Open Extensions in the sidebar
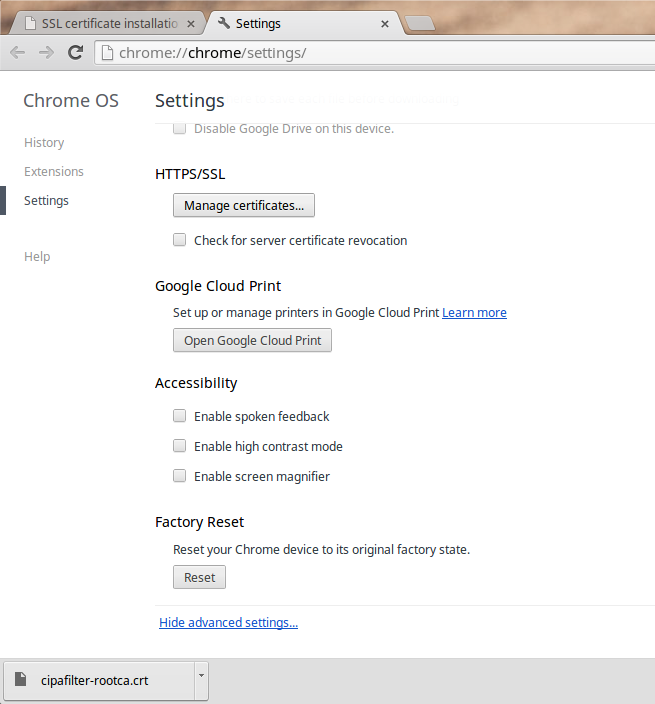Screen dimensions: 655x704 (x=54, y=172)
